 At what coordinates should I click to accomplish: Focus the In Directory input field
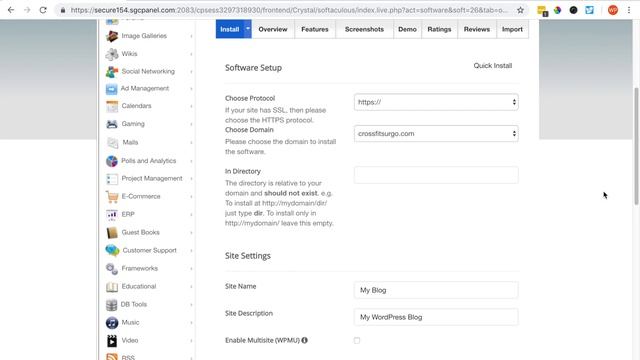(x=436, y=175)
